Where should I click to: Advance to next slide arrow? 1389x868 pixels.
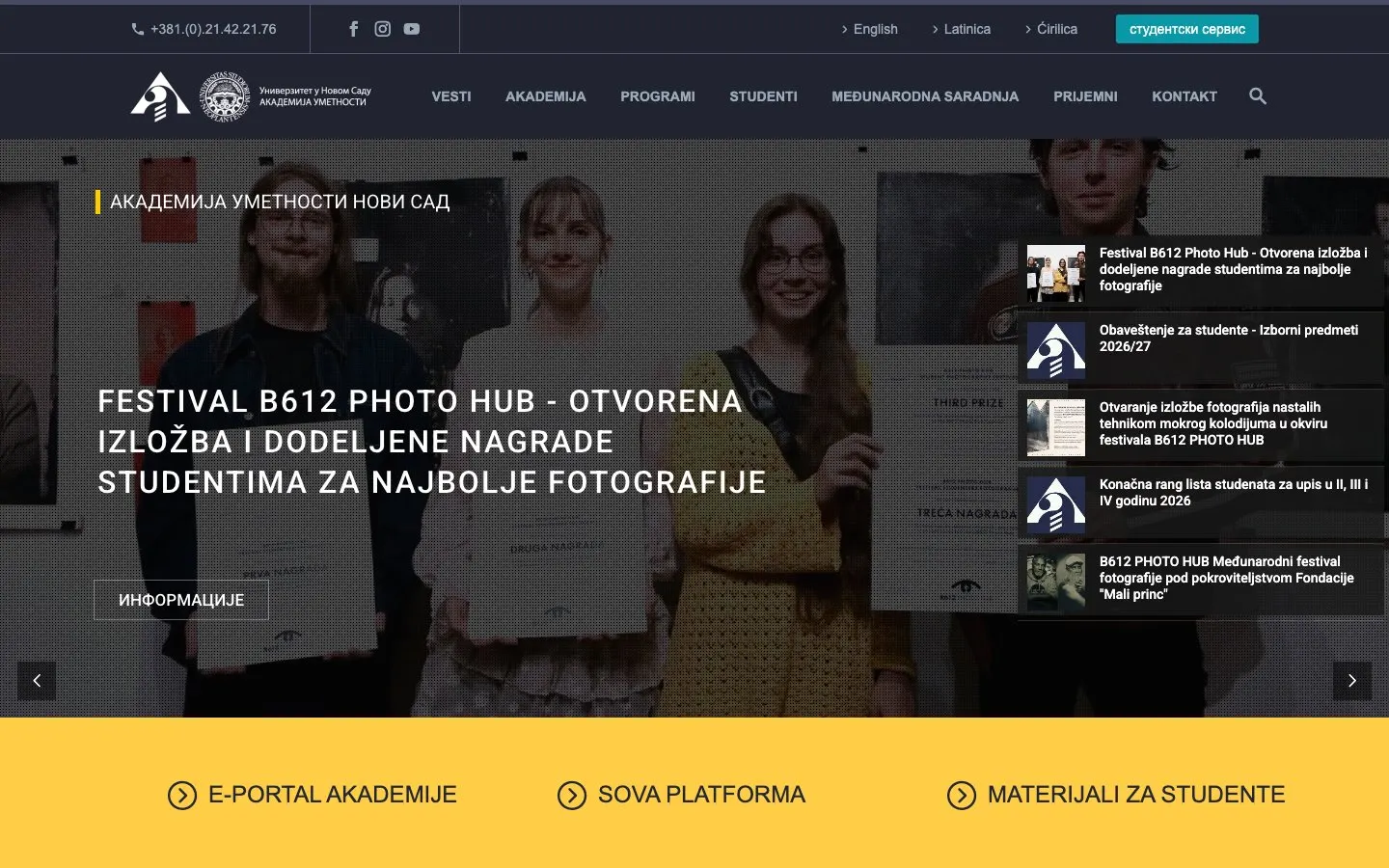1352,681
